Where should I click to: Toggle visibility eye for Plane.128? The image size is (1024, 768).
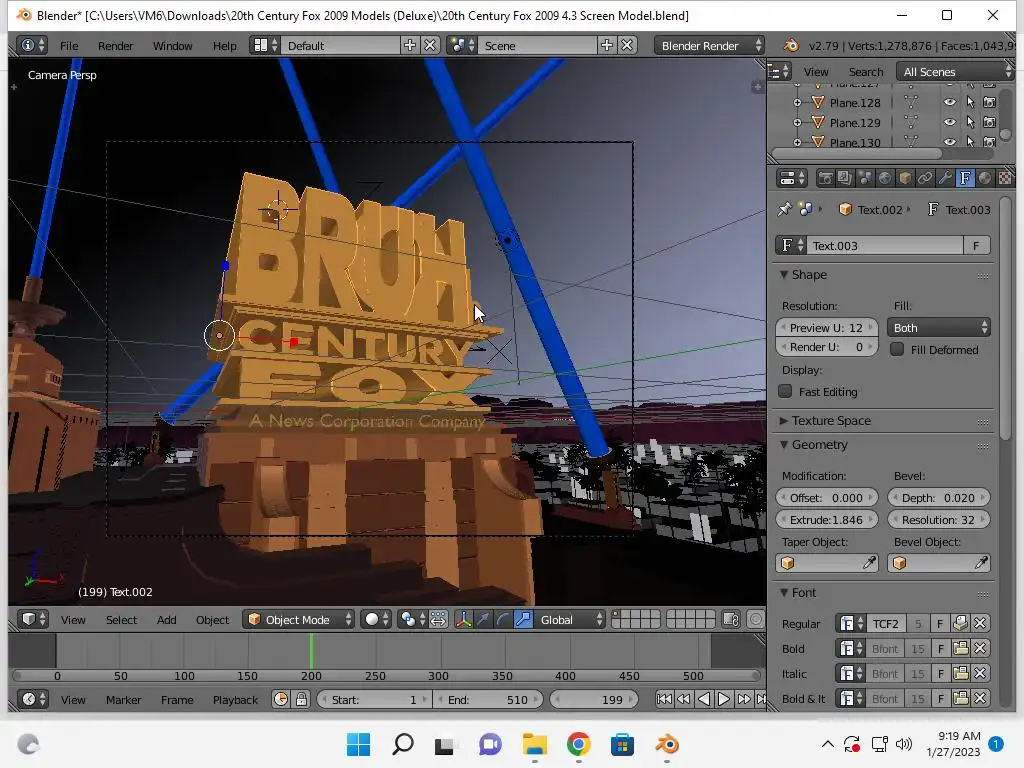950,102
